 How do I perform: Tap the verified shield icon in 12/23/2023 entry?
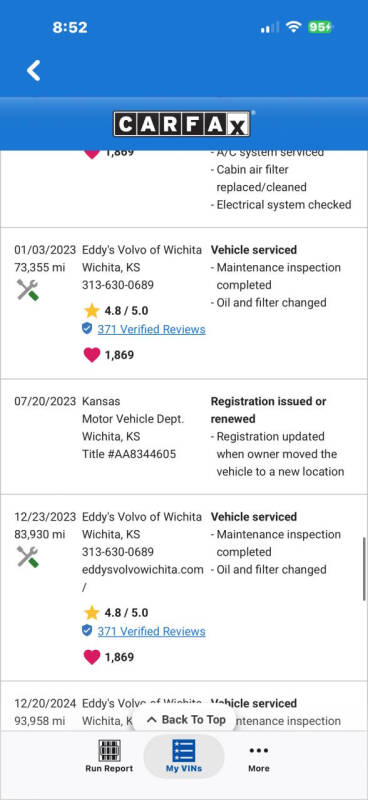(x=87, y=631)
